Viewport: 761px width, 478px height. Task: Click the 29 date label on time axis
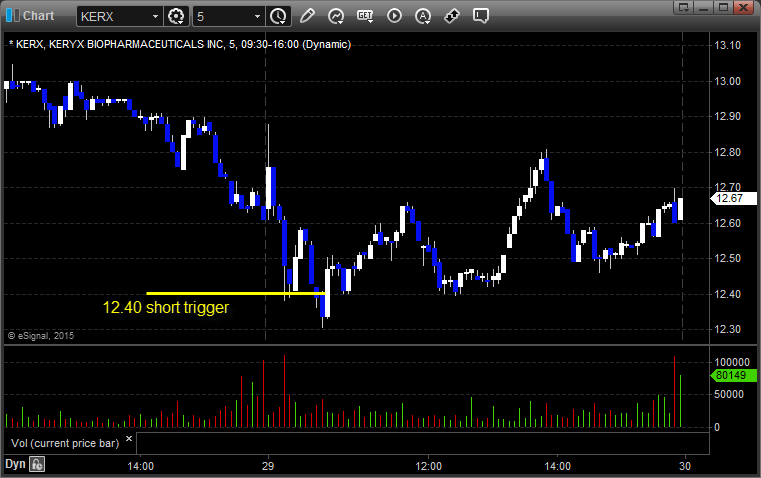[x=268, y=466]
